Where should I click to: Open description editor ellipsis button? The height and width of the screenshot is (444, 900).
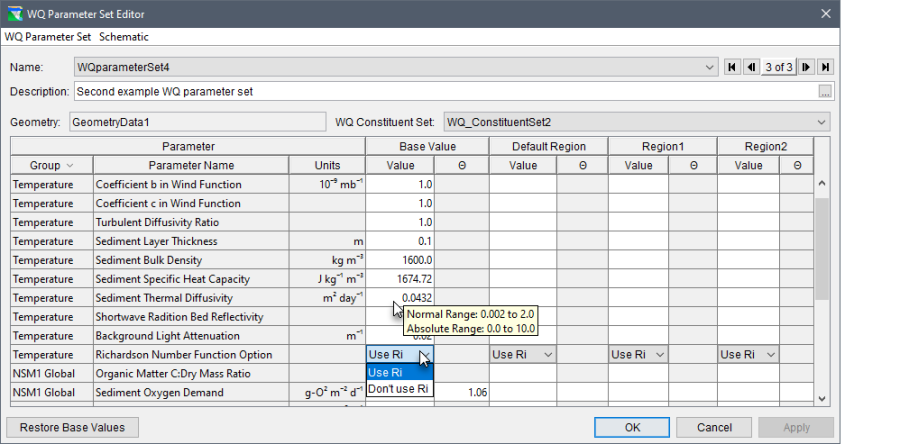click(x=825, y=92)
